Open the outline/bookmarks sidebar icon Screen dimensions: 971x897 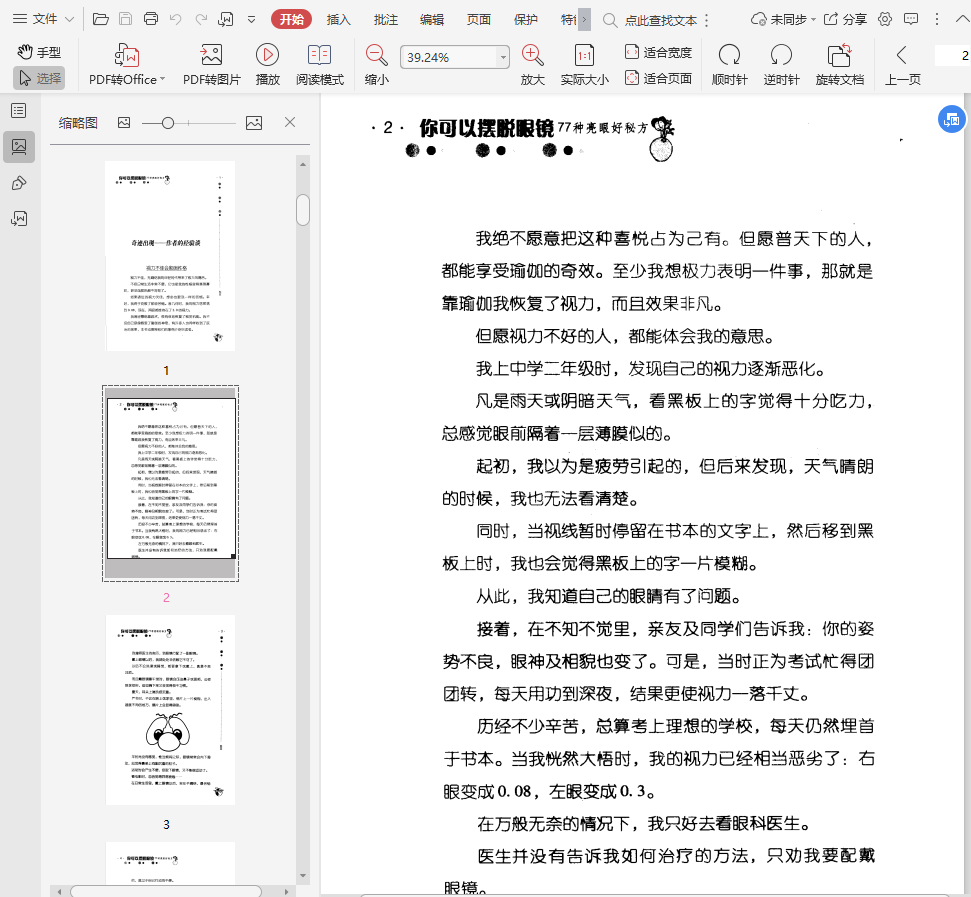[x=19, y=111]
